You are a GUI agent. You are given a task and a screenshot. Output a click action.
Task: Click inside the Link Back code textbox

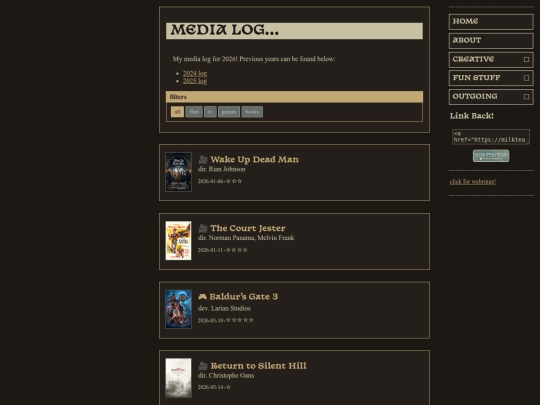click(x=491, y=137)
